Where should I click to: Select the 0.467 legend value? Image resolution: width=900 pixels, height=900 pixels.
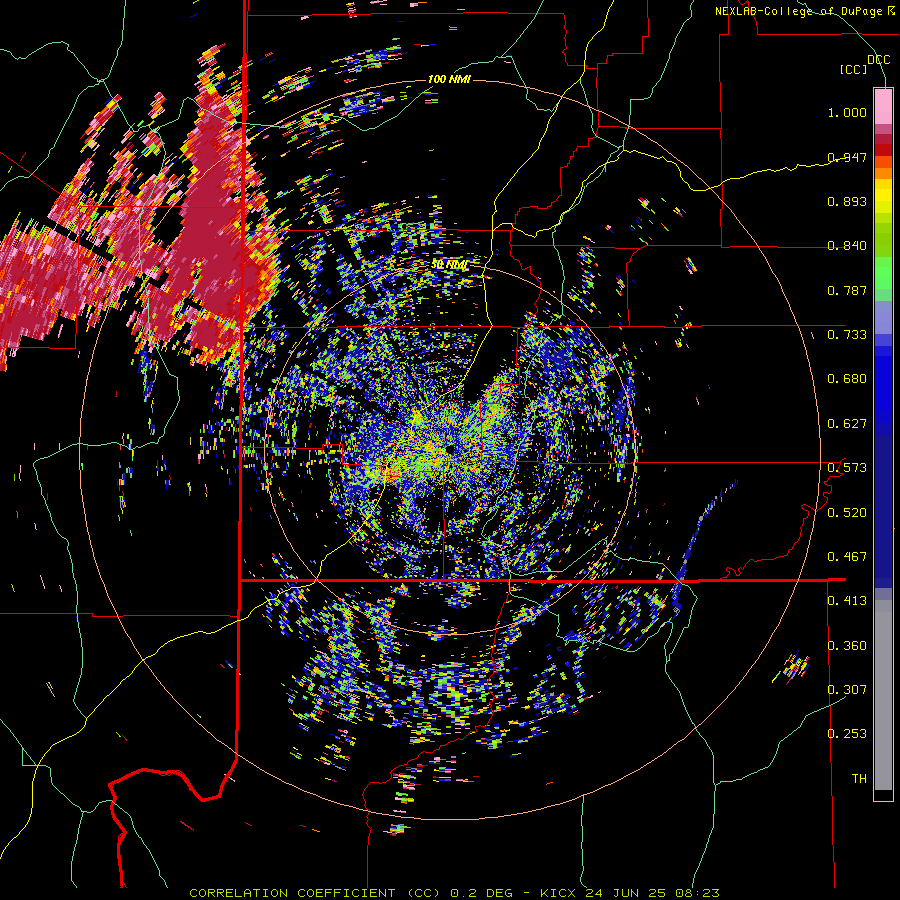pos(847,557)
